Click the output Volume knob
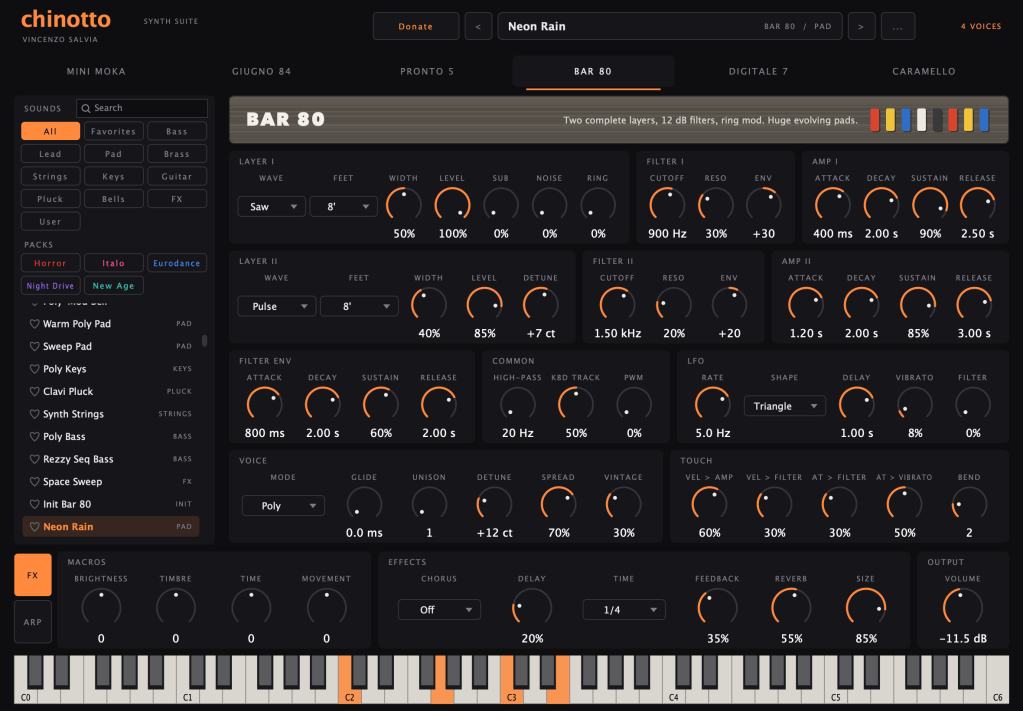 click(x=962, y=607)
